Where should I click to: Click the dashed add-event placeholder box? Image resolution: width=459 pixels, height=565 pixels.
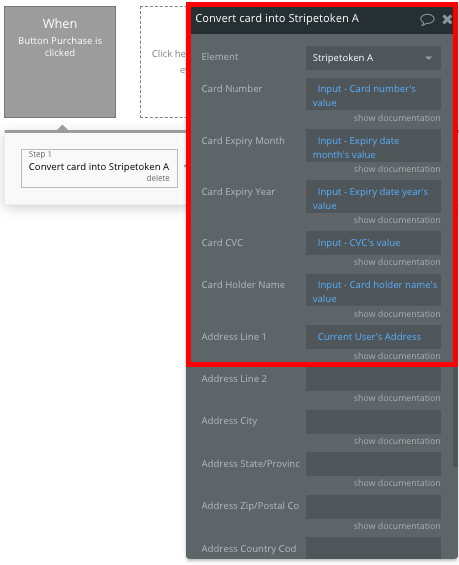click(163, 62)
